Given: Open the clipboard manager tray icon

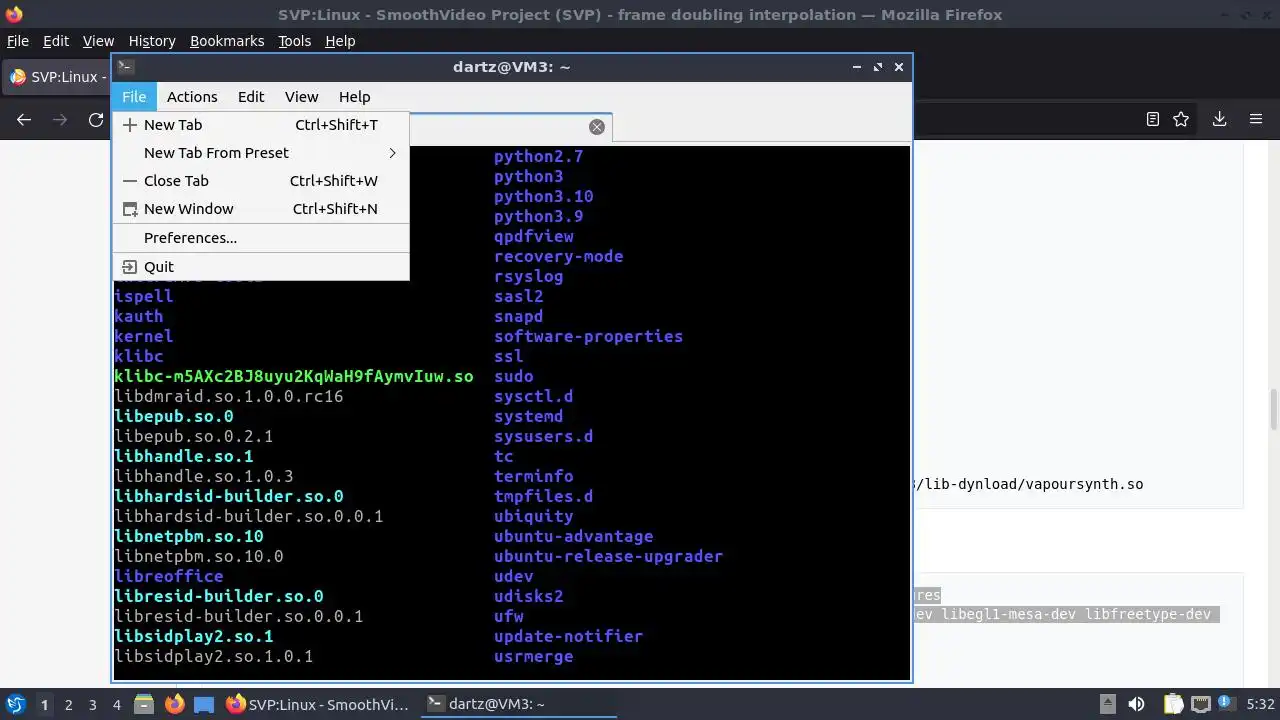Looking at the screenshot, I should pyautogui.click(x=1173, y=705).
